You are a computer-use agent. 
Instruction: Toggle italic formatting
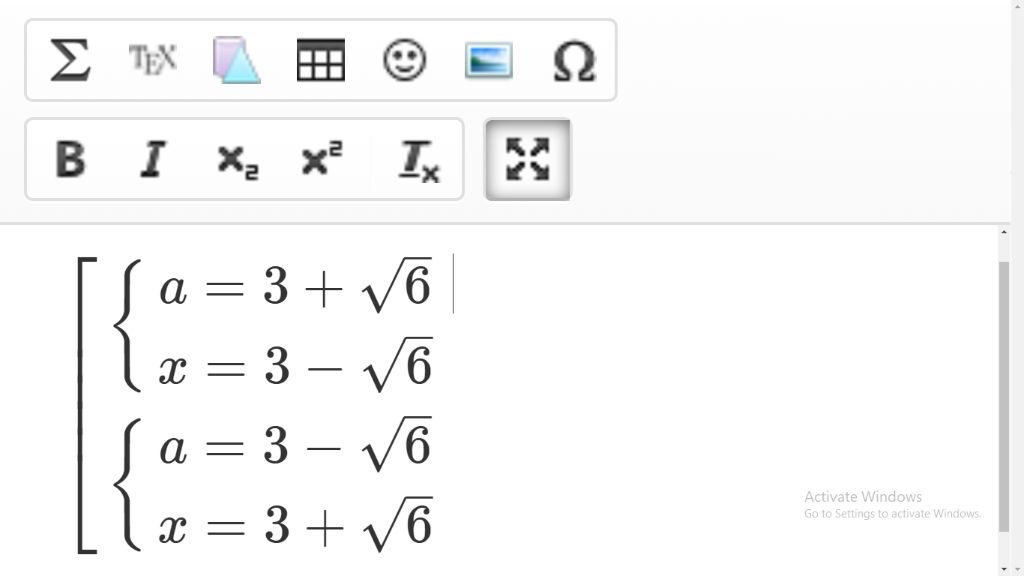point(153,159)
